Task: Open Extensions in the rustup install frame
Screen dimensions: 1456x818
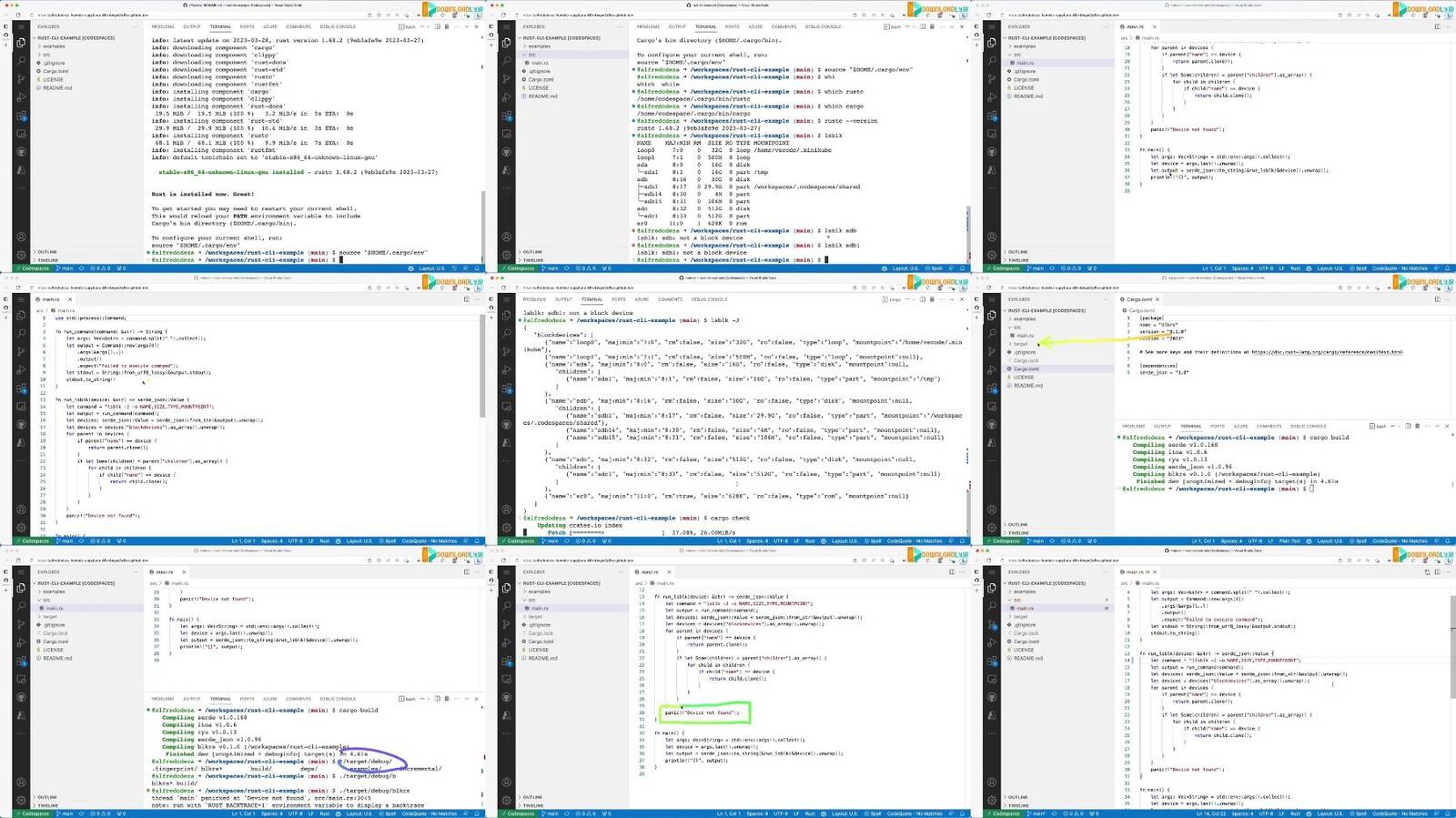Action: 21,117
